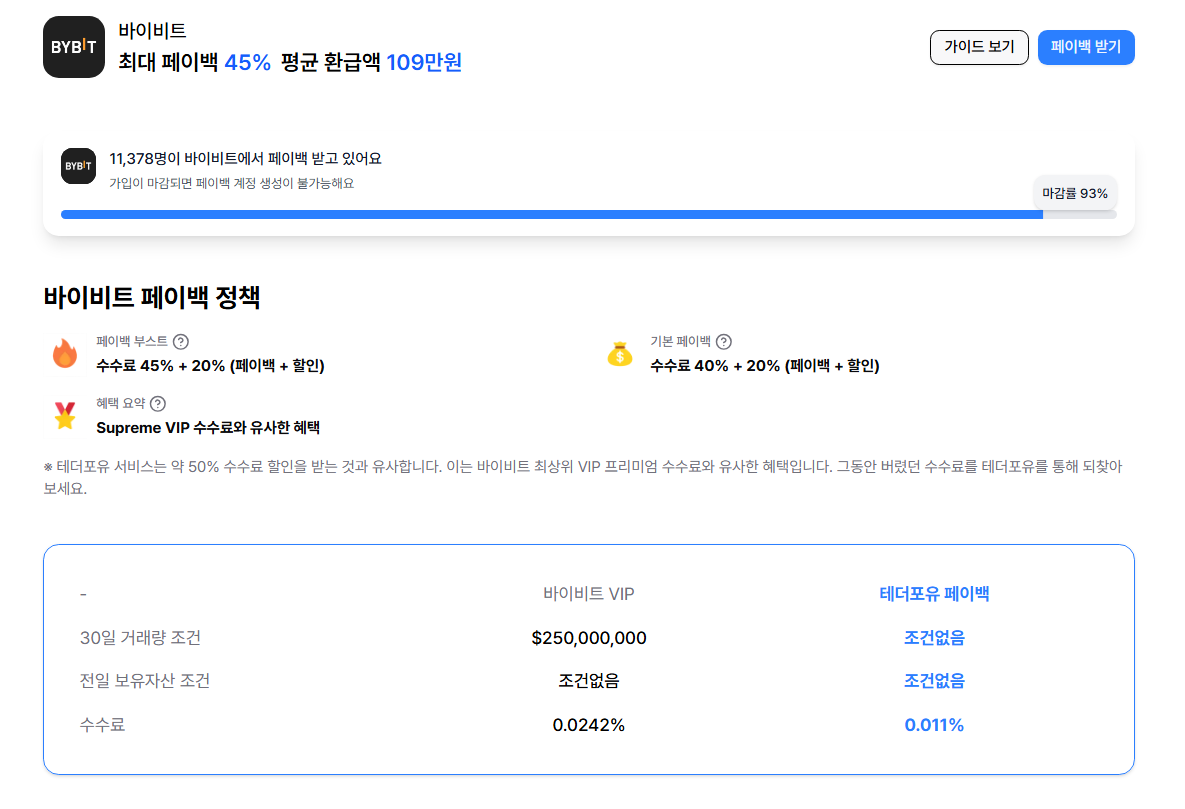
Task: Open help tooltip next to 기본 페이백
Action: pyautogui.click(x=723, y=342)
